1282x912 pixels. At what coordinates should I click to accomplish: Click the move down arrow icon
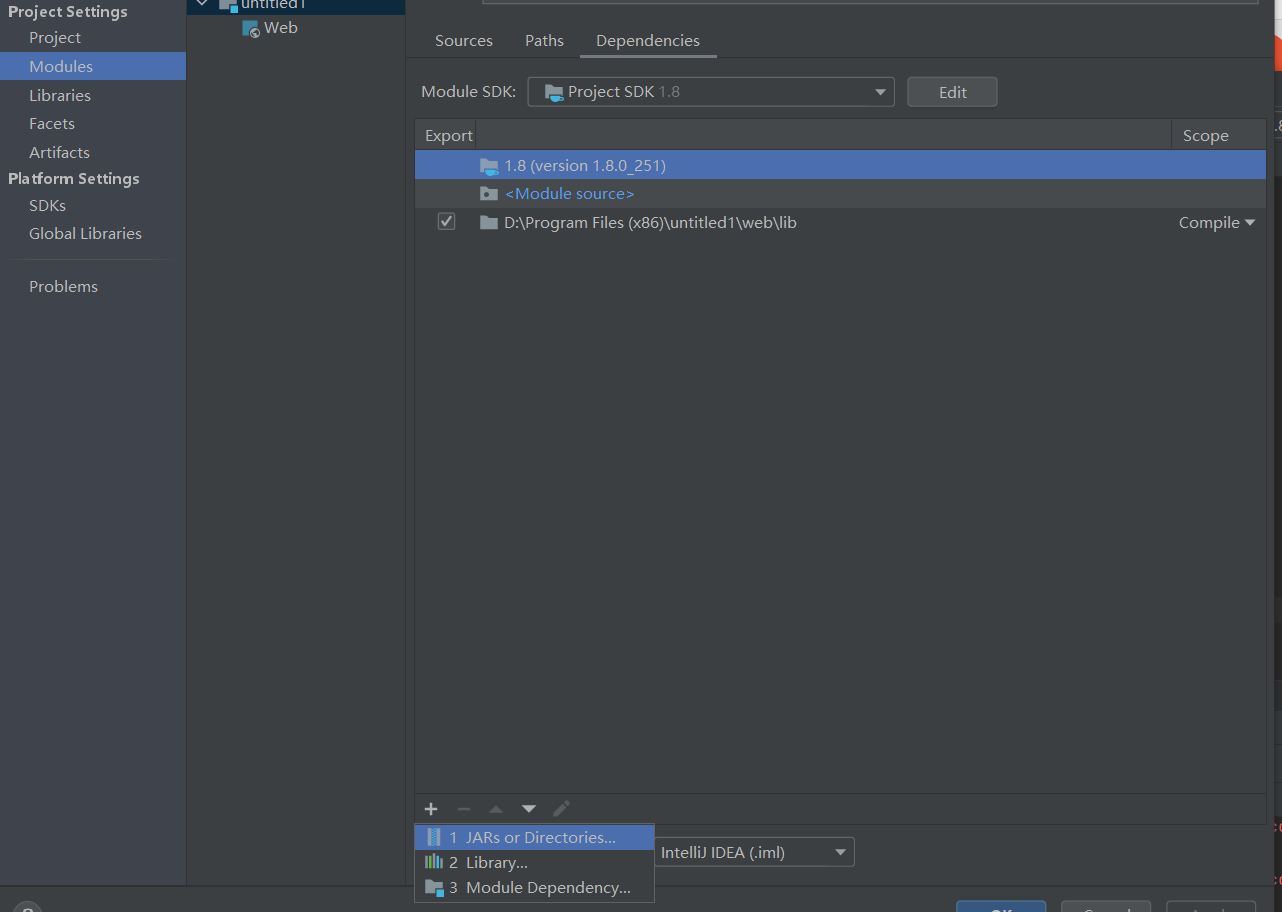[529, 809]
